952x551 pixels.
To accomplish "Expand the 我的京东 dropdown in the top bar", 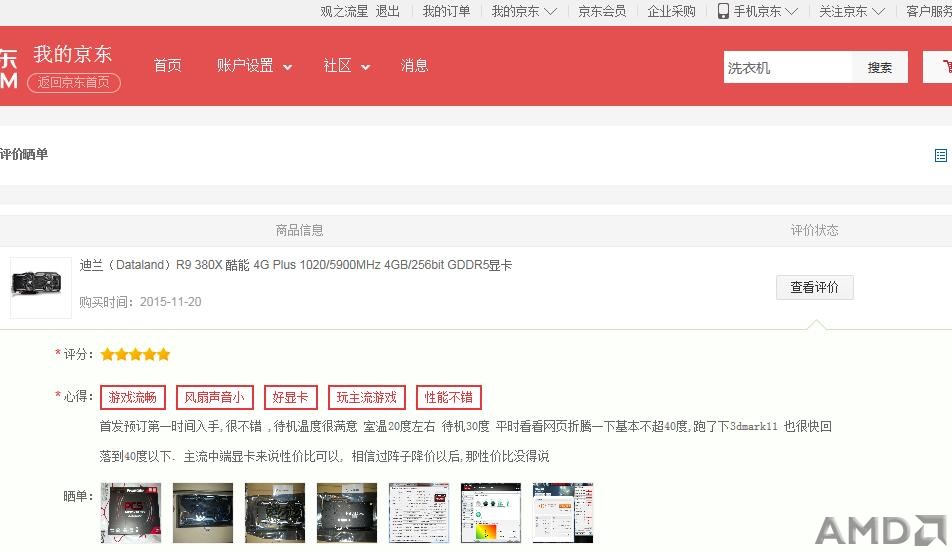I will [x=523, y=12].
